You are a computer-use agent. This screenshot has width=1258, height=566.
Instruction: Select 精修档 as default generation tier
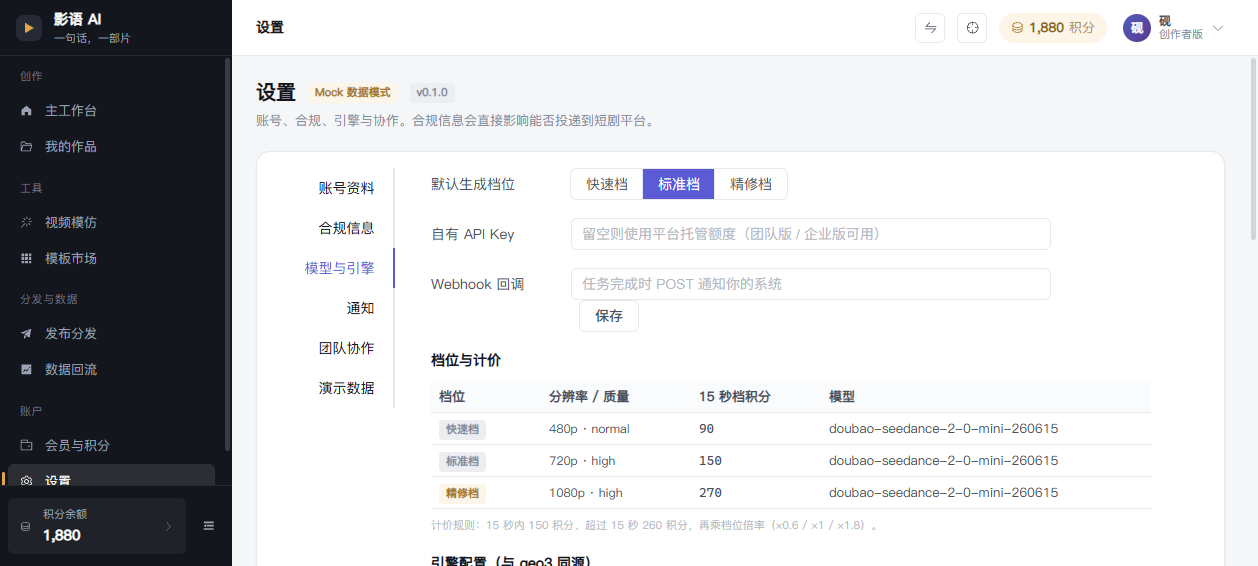tap(751, 184)
